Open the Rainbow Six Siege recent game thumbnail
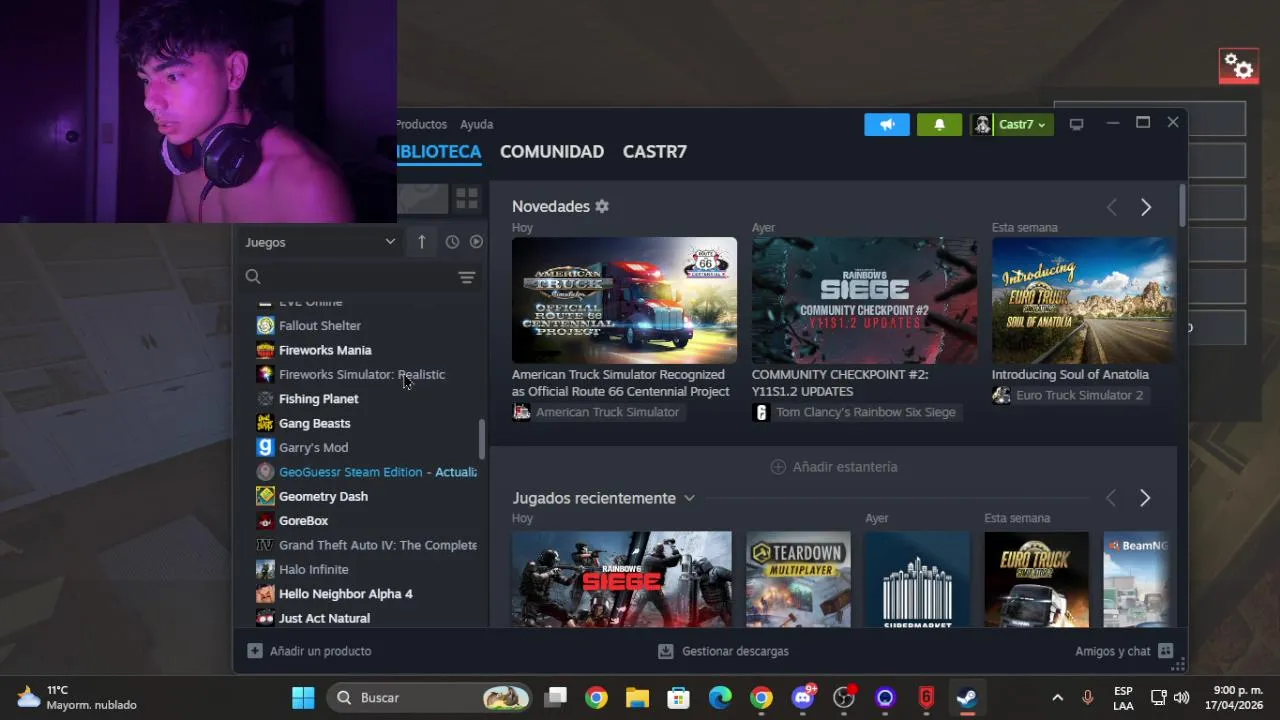Viewport: 1280px width, 720px height. [x=621, y=579]
